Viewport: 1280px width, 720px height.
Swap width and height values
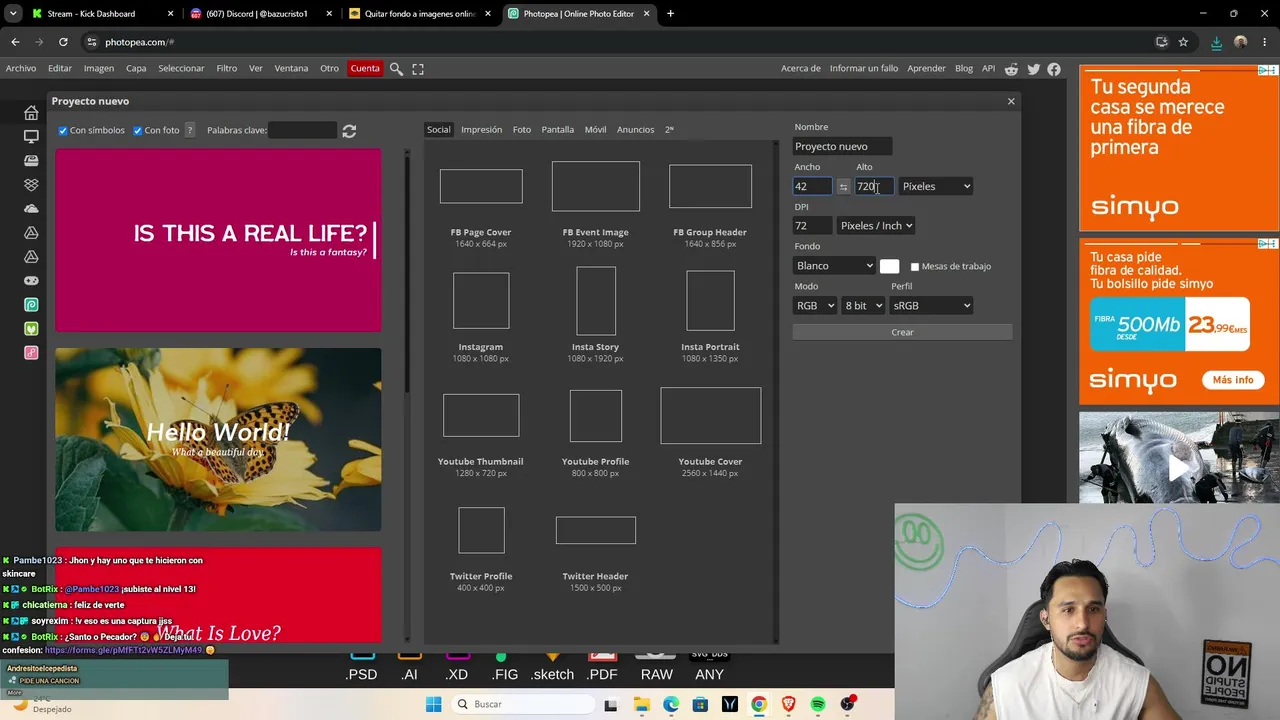843,187
